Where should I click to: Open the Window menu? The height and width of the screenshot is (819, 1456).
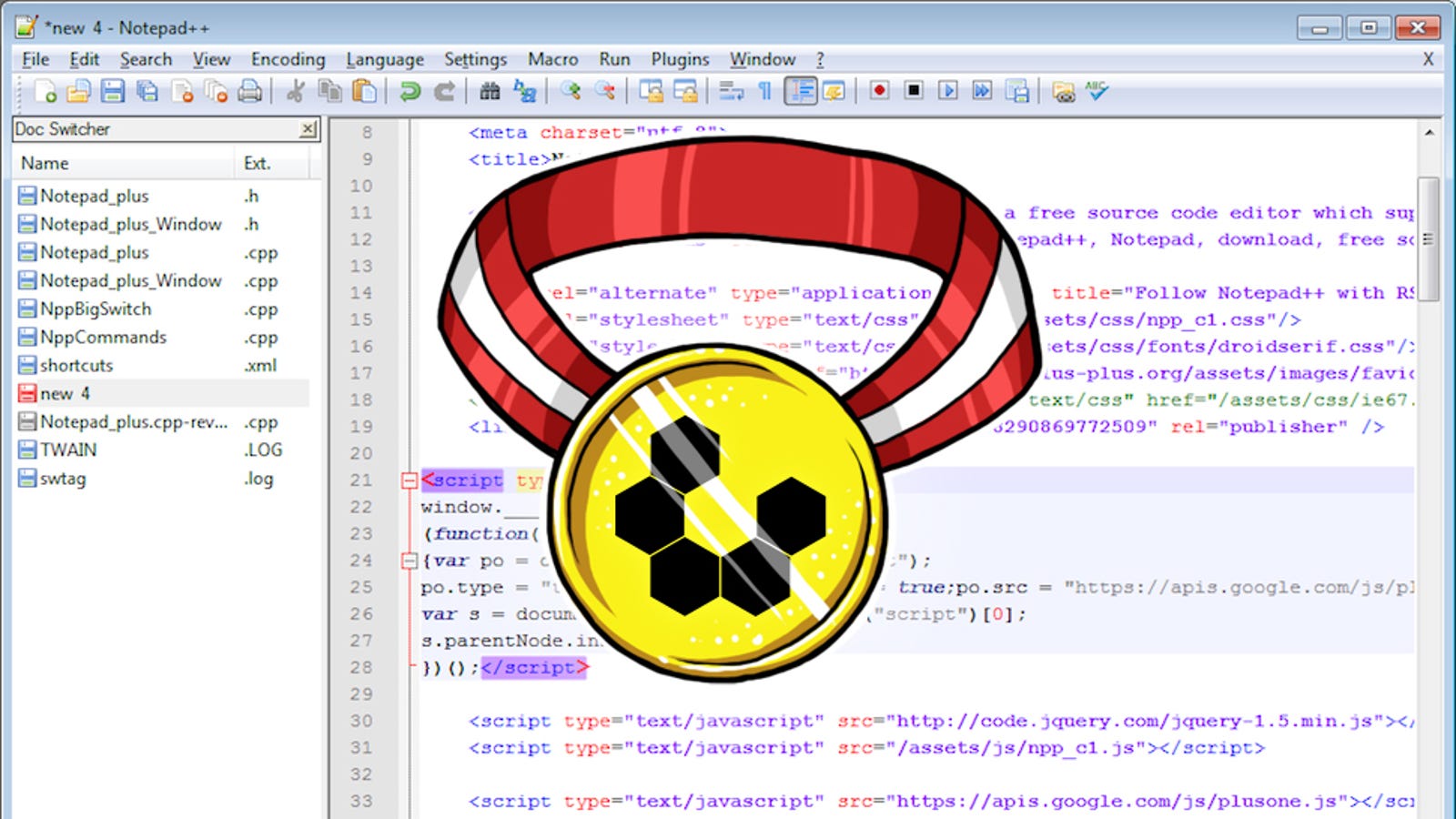coord(763,59)
